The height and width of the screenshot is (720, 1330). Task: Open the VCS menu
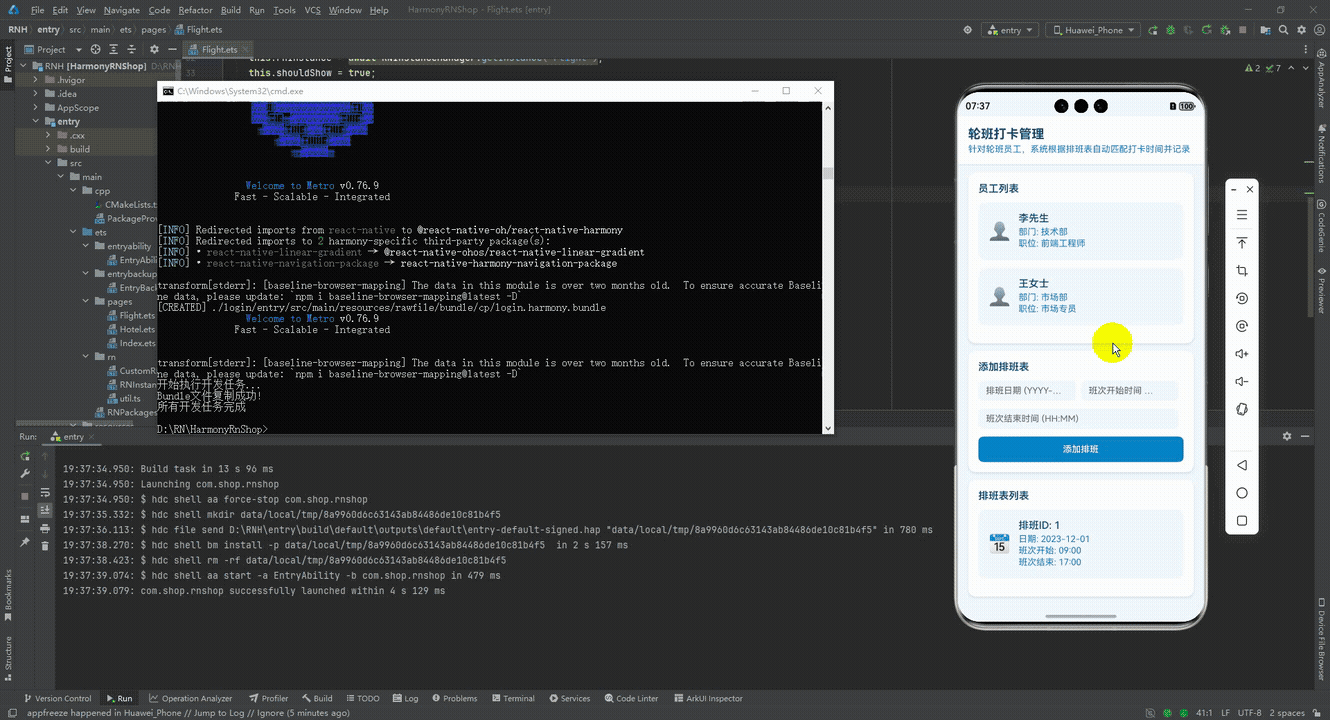click(312, 10)
